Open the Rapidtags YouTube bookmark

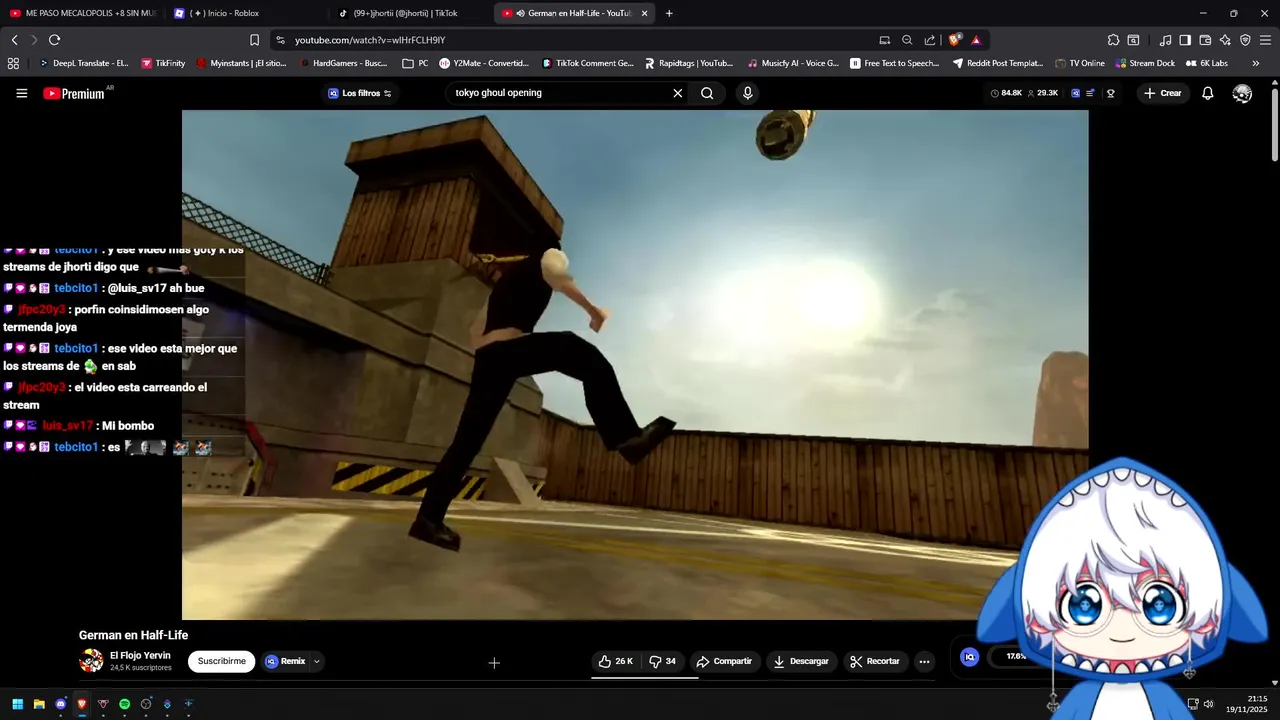point(689,63)
